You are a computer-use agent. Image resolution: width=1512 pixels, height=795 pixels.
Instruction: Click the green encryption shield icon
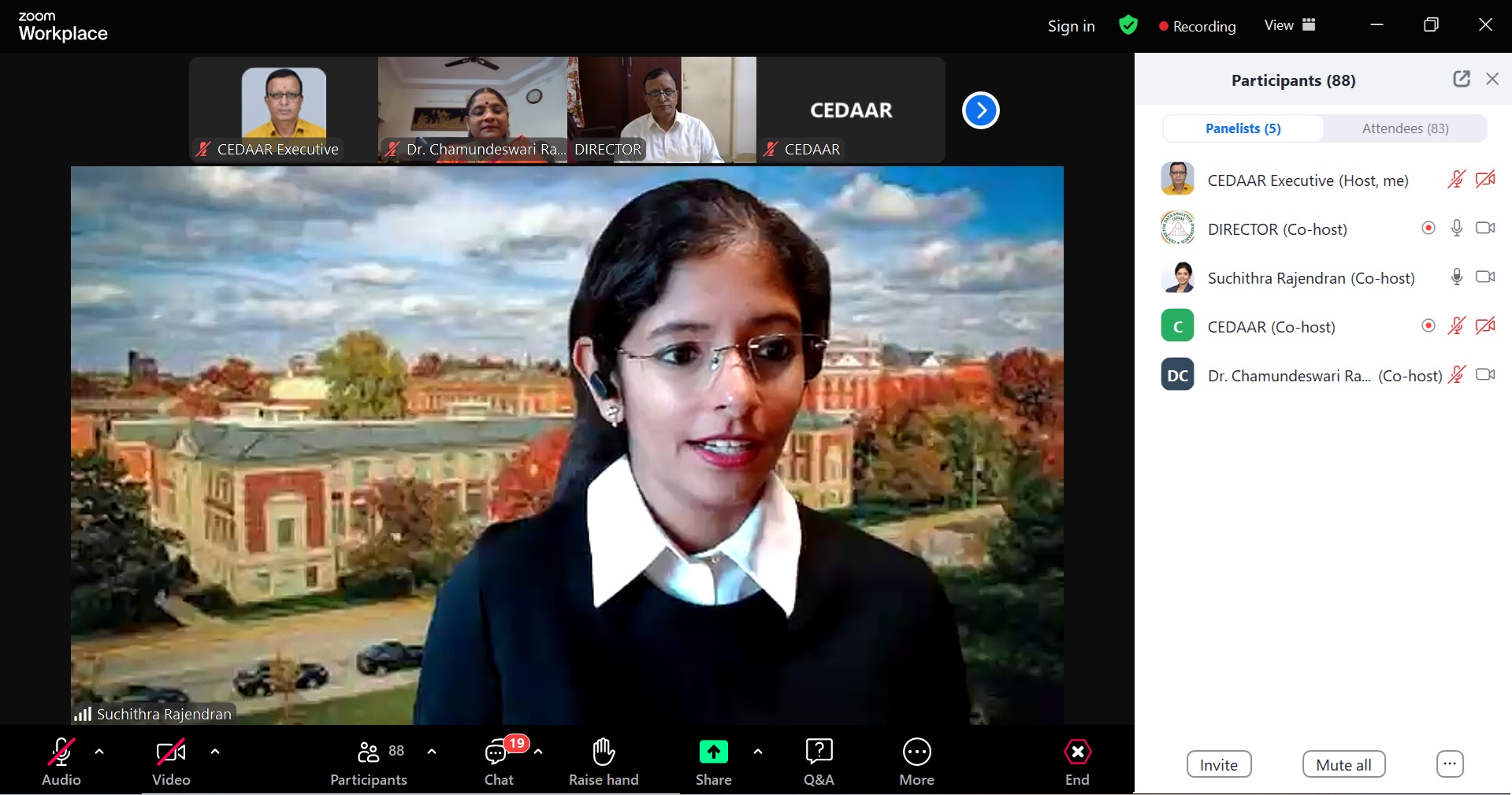point(1127,25)
